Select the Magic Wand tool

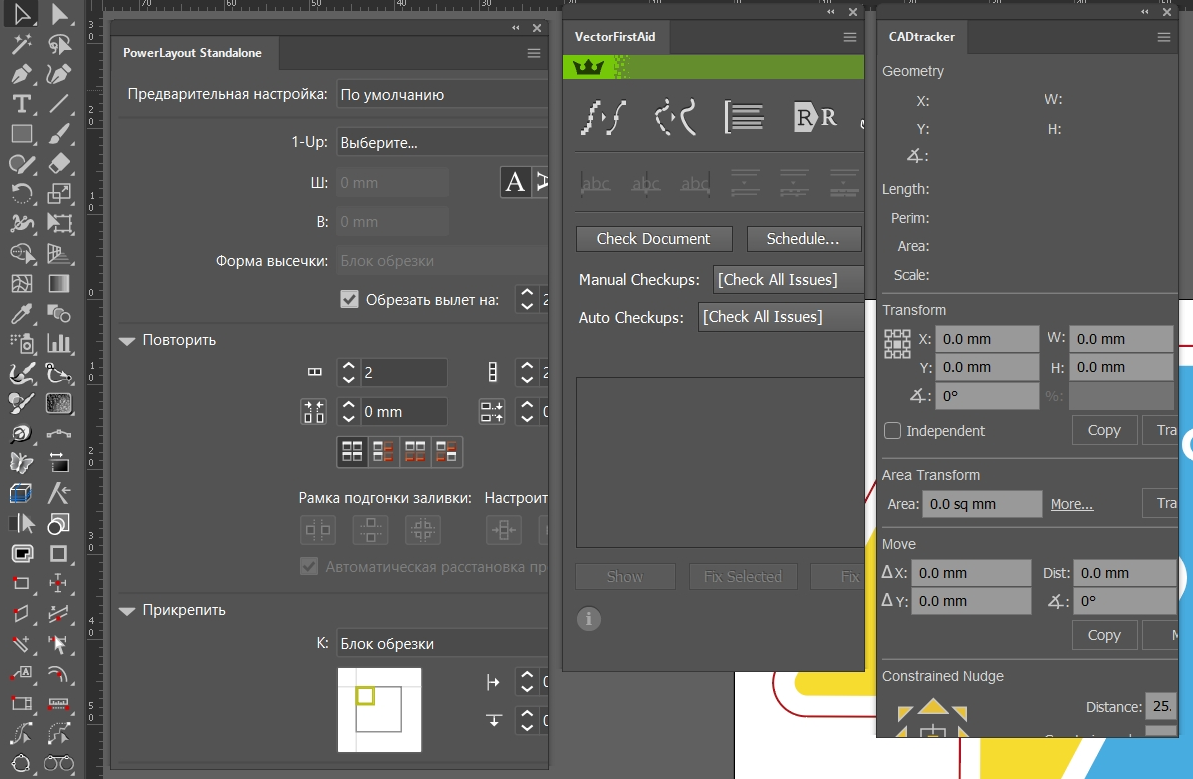21,44
